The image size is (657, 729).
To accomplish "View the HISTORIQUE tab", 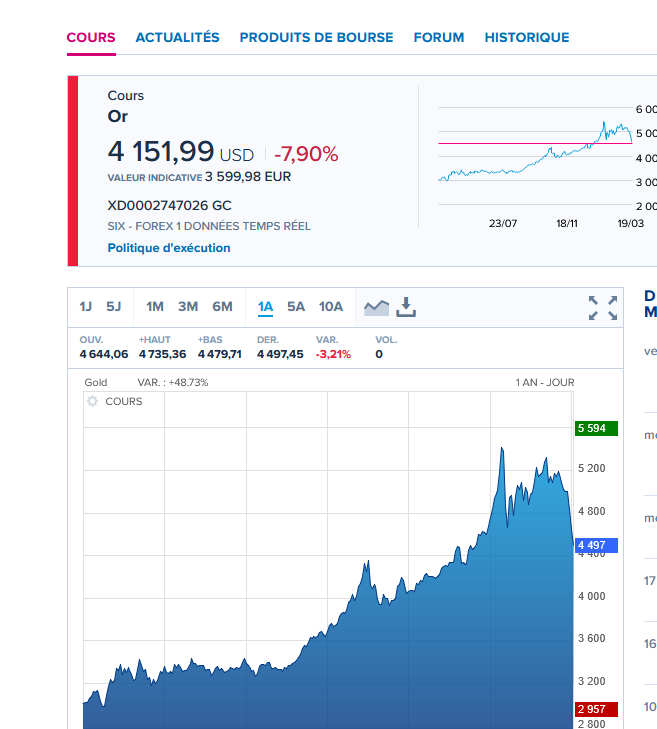I will pyautogui.click(x=527, y=37).
